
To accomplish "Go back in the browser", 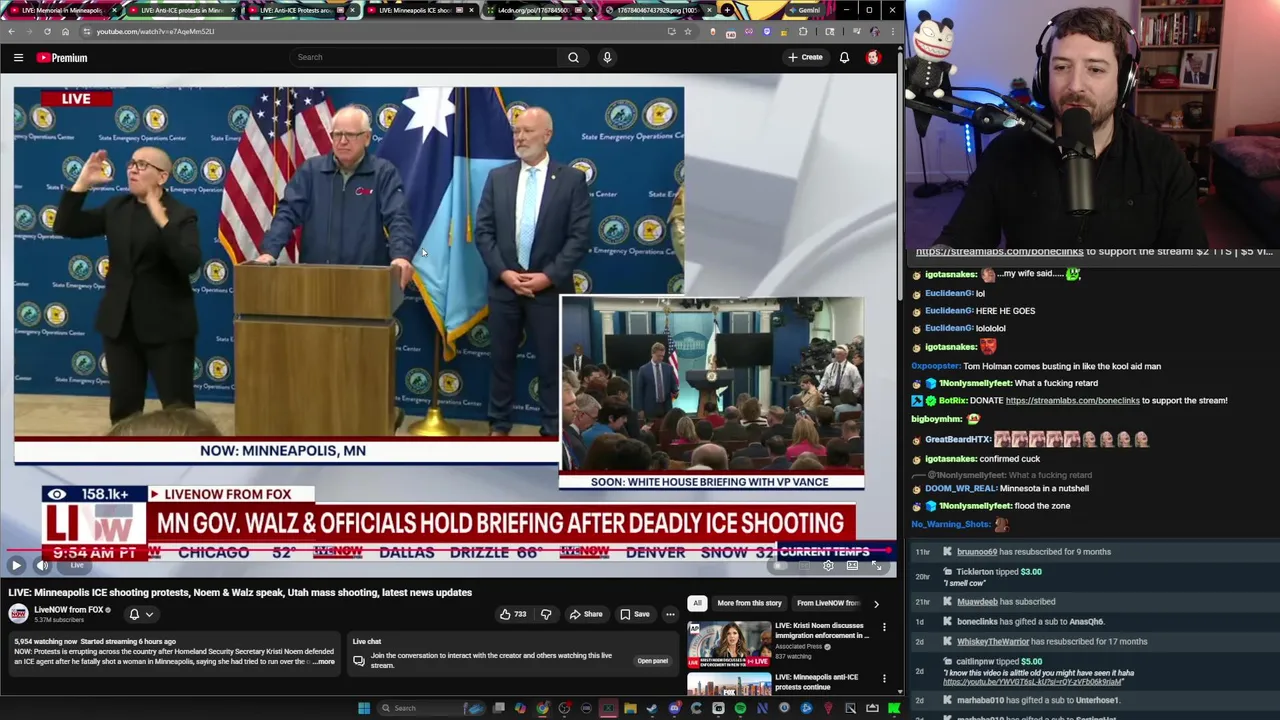I will [11, 31].
